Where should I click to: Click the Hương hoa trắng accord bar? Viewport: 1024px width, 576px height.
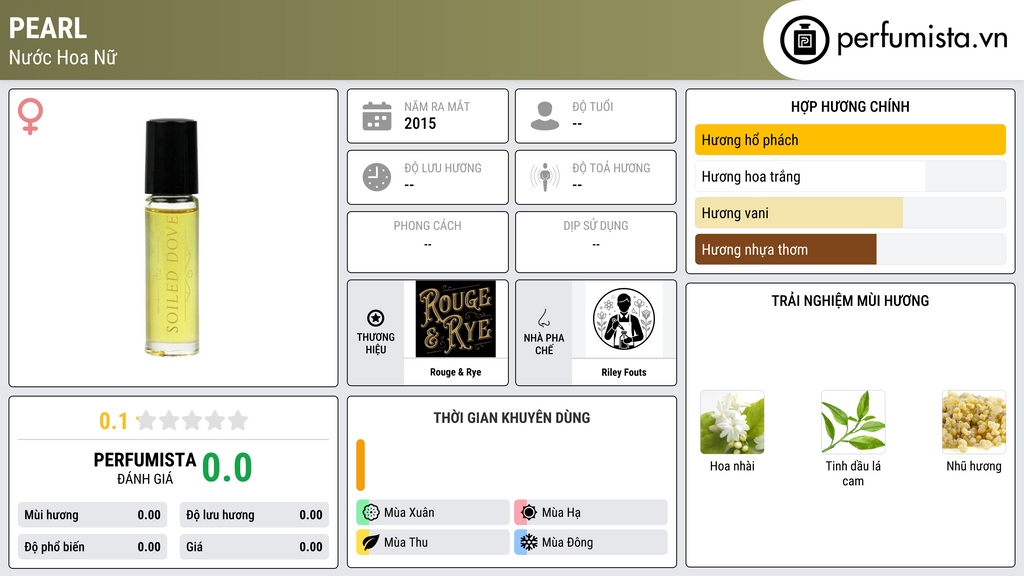(x=850, y=176)
